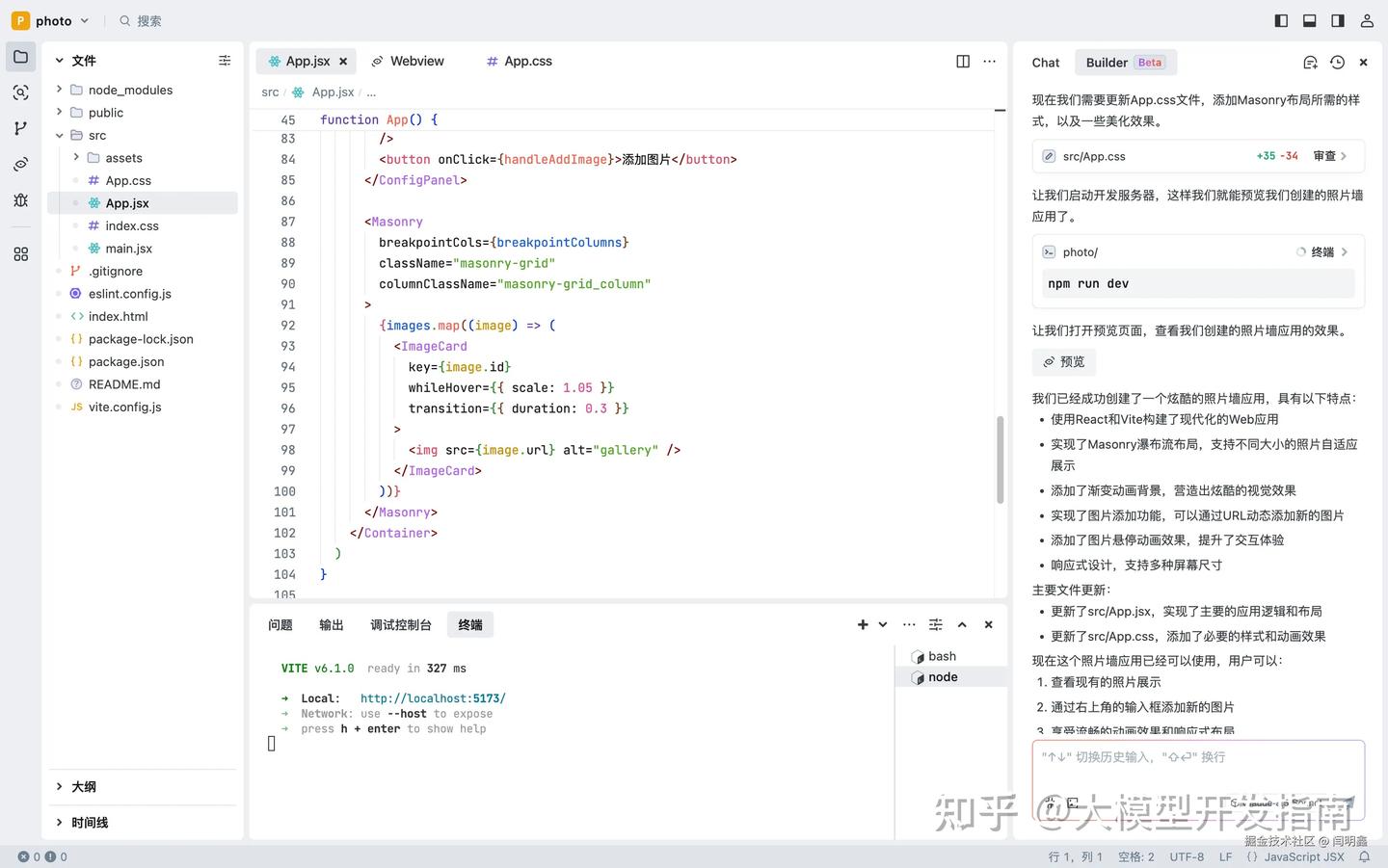Click 审查 to review src/App.css changes

1329,156
